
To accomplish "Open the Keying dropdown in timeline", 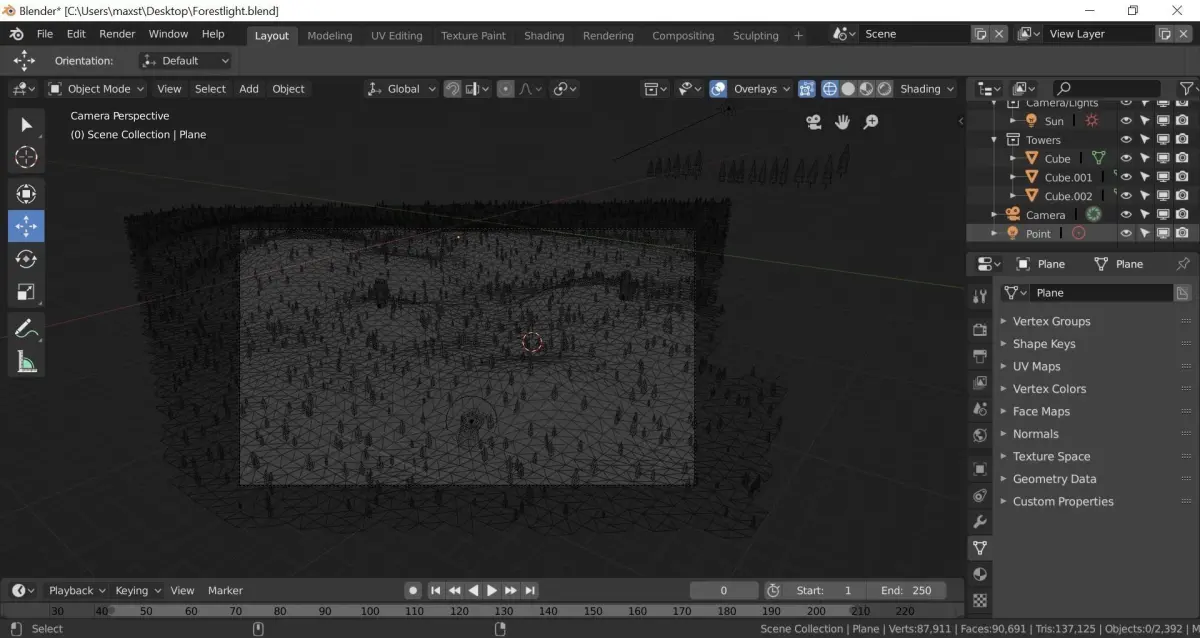I will coord(137,591).
